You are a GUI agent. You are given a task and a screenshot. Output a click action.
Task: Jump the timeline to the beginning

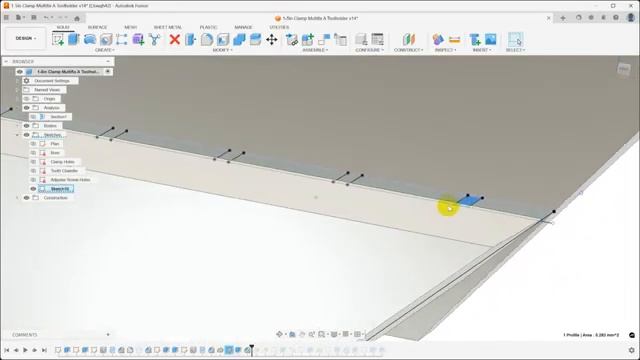coord(7,350)
